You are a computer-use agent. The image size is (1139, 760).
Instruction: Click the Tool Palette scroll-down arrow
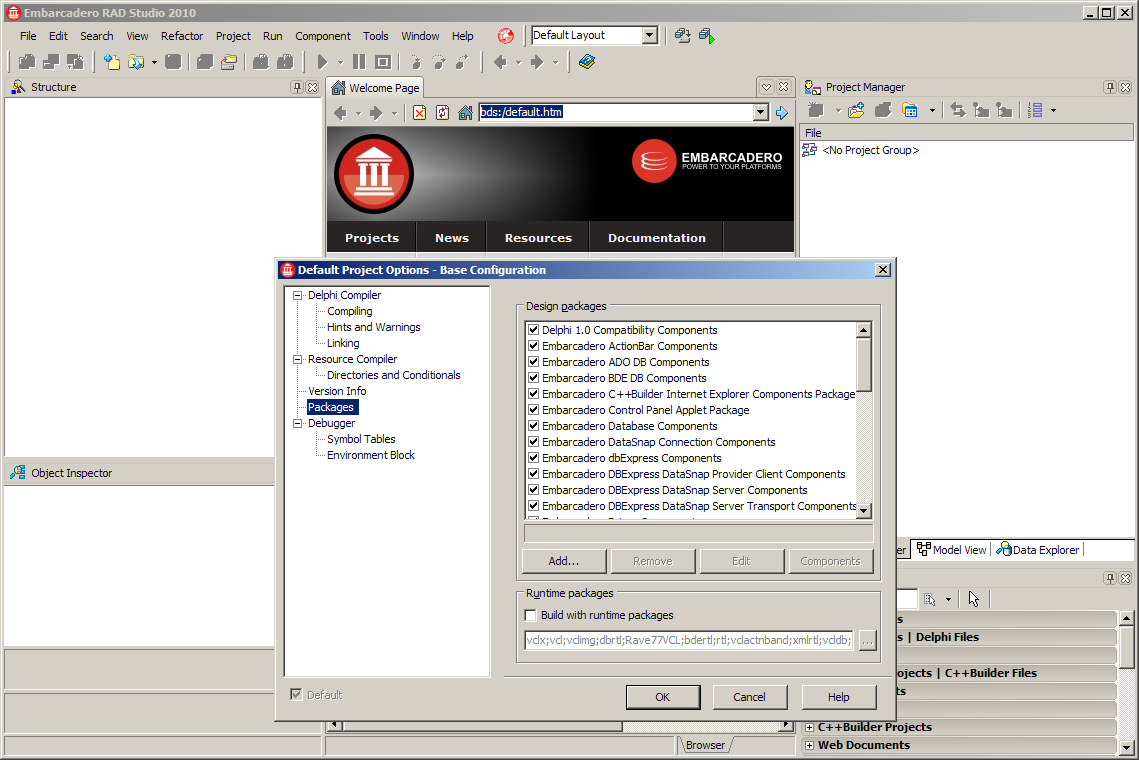[1126, 746]
